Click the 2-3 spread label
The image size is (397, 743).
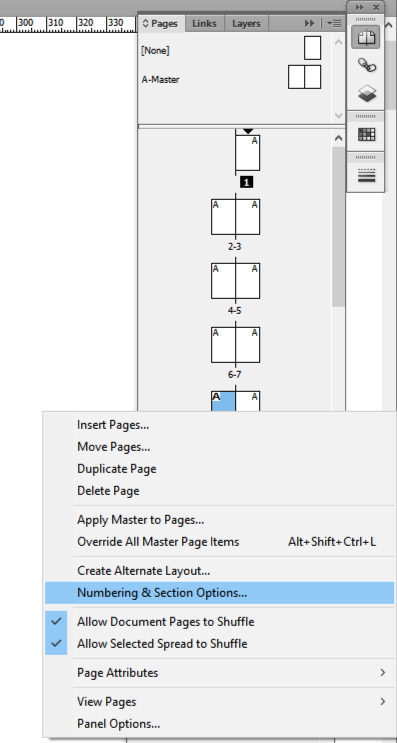coord(235,246)
